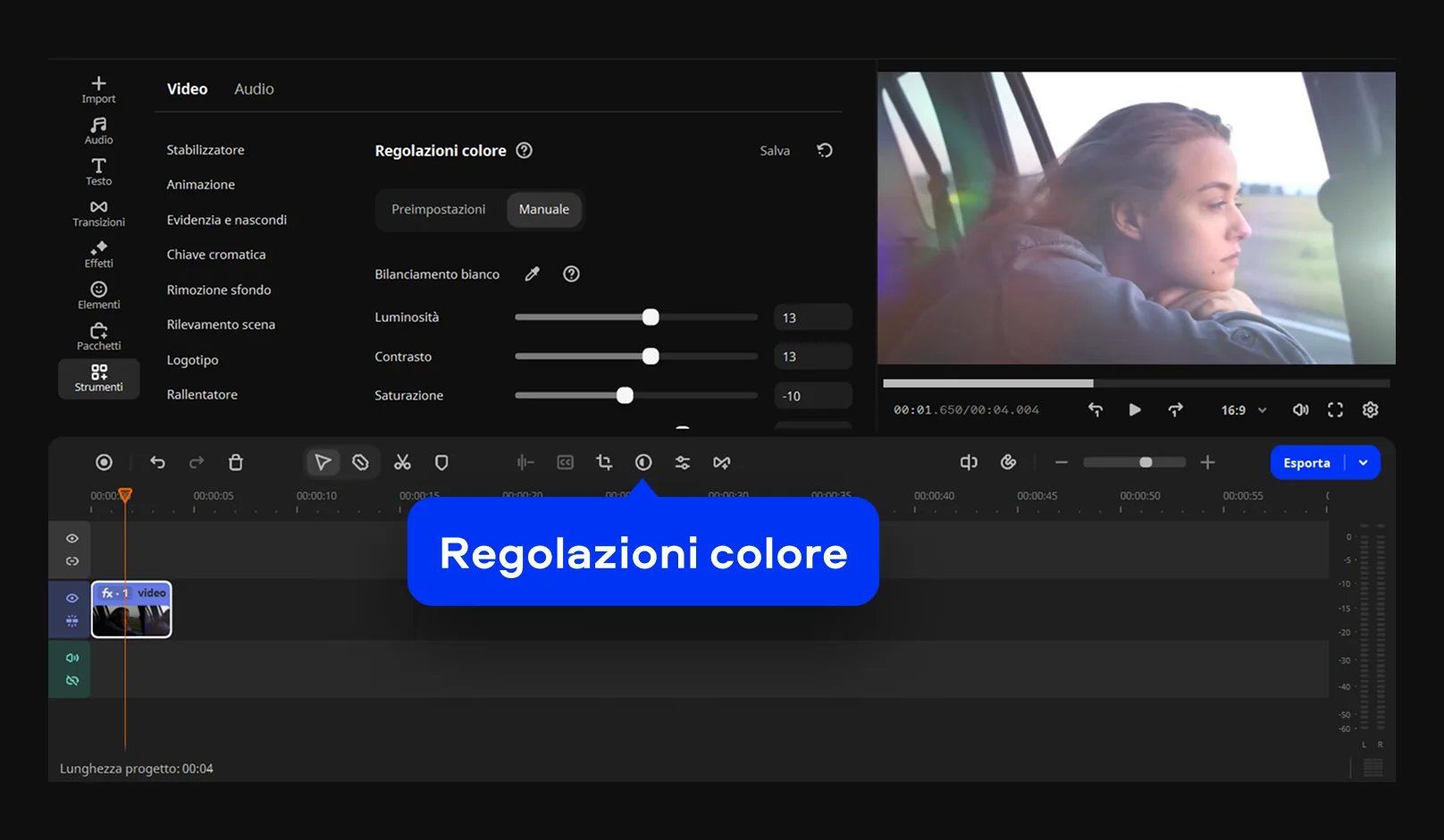The height and width of the screenshot is (840, 1444).
Task: Open the Transizioni sidebar panel
Action: pos(98,213)
